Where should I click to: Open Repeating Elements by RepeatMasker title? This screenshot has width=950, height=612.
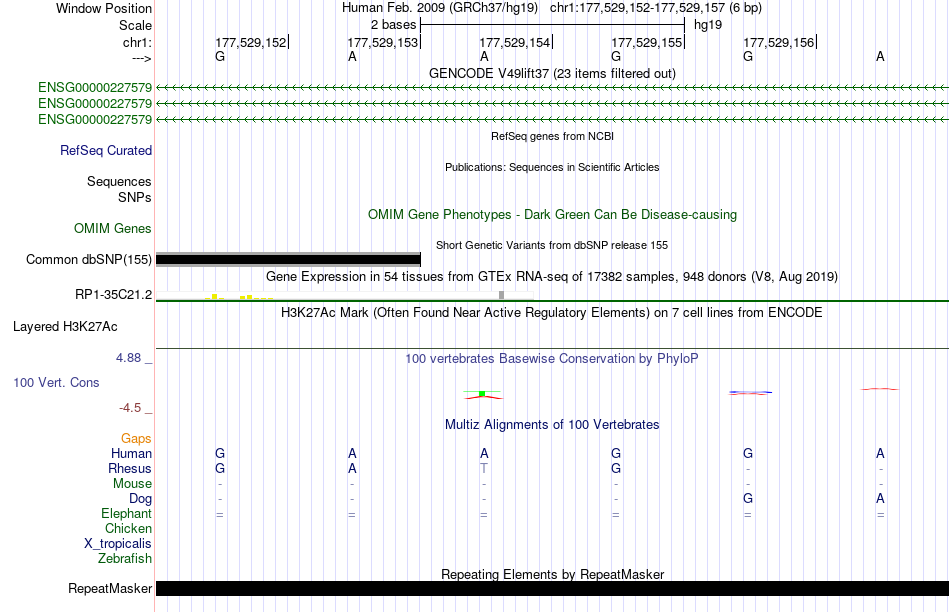click(552, 574)
